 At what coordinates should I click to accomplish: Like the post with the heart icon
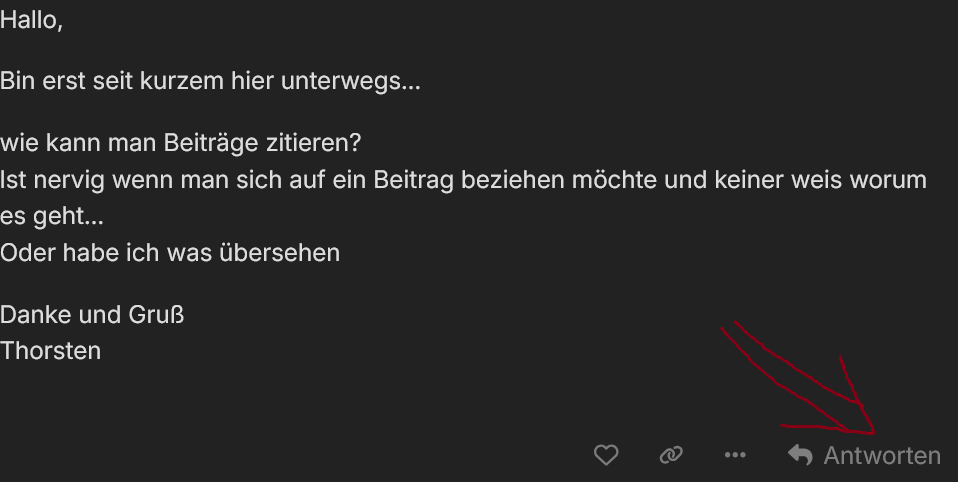606,455
